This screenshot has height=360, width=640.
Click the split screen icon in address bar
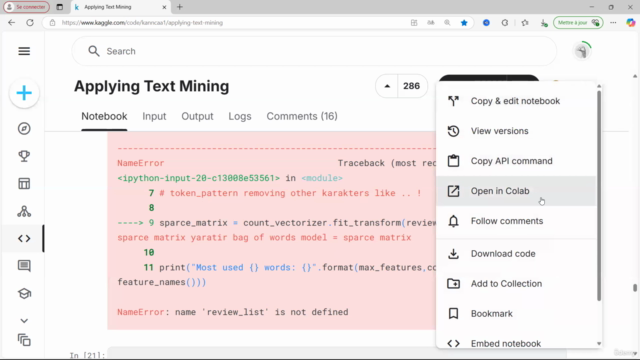(414, 23)
